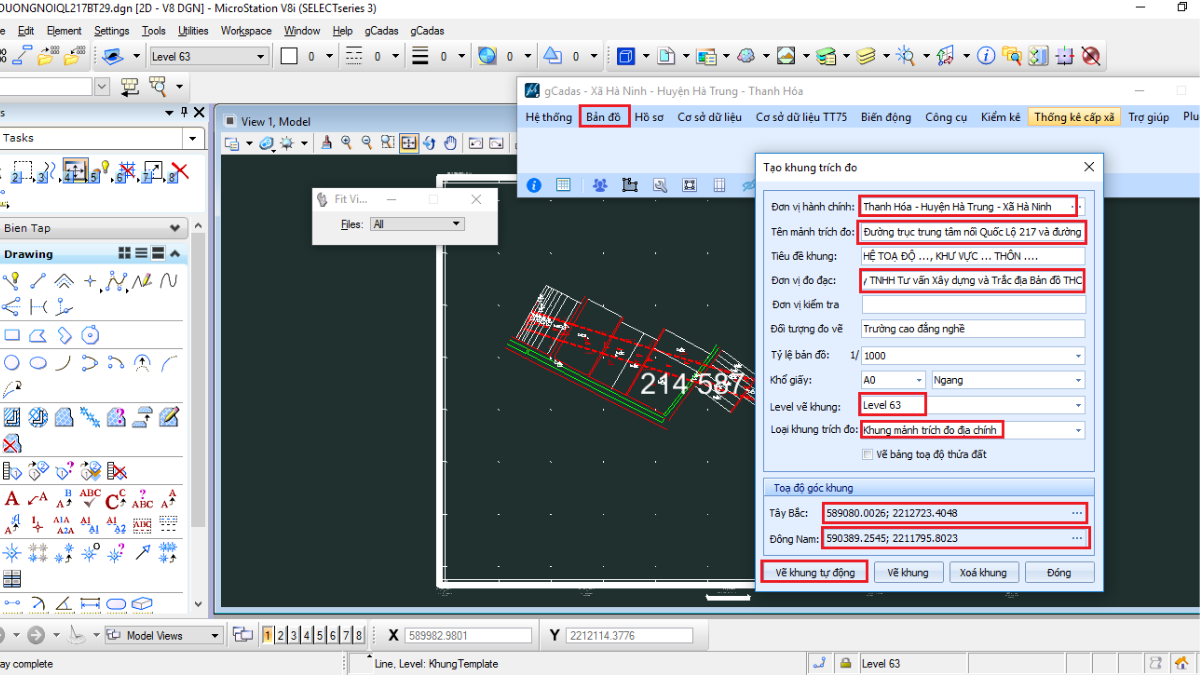Toggle view number 4 button
Viewport: 1200px width, 675px height.
pyautogui.click(x=307, y=635)
